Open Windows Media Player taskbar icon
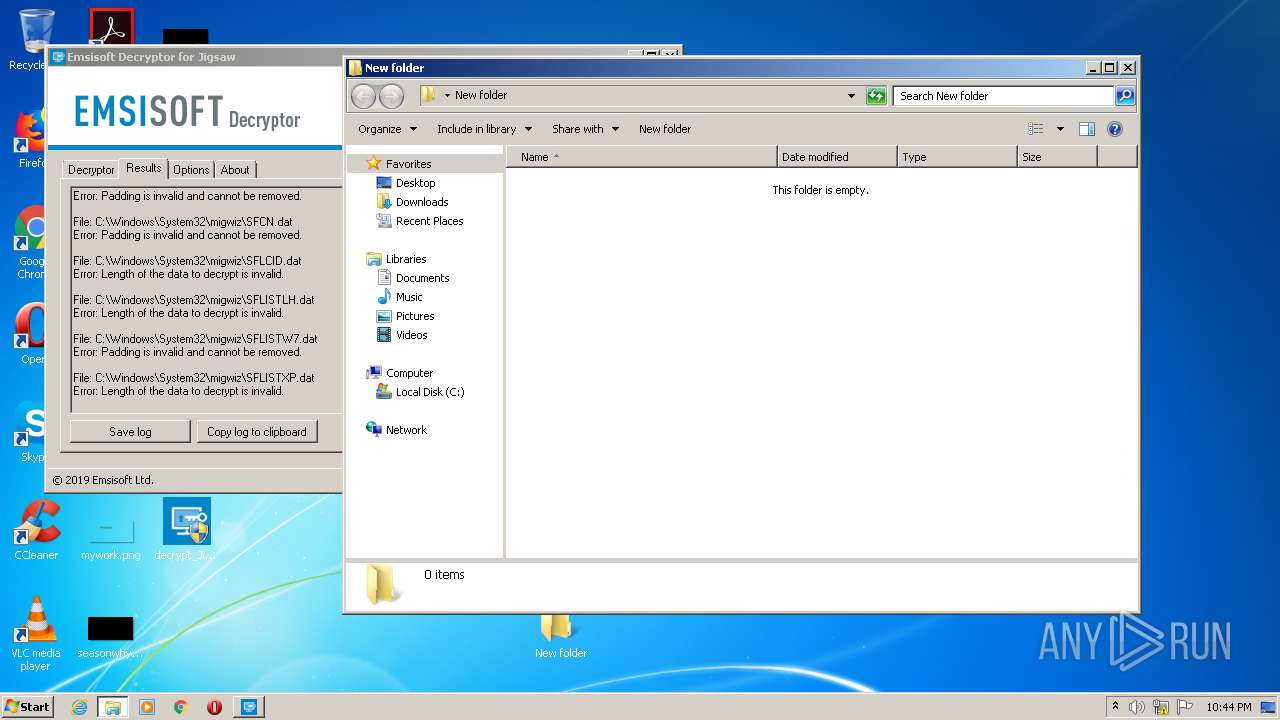Screen dimensions: 1280x720 coord(147,707)
